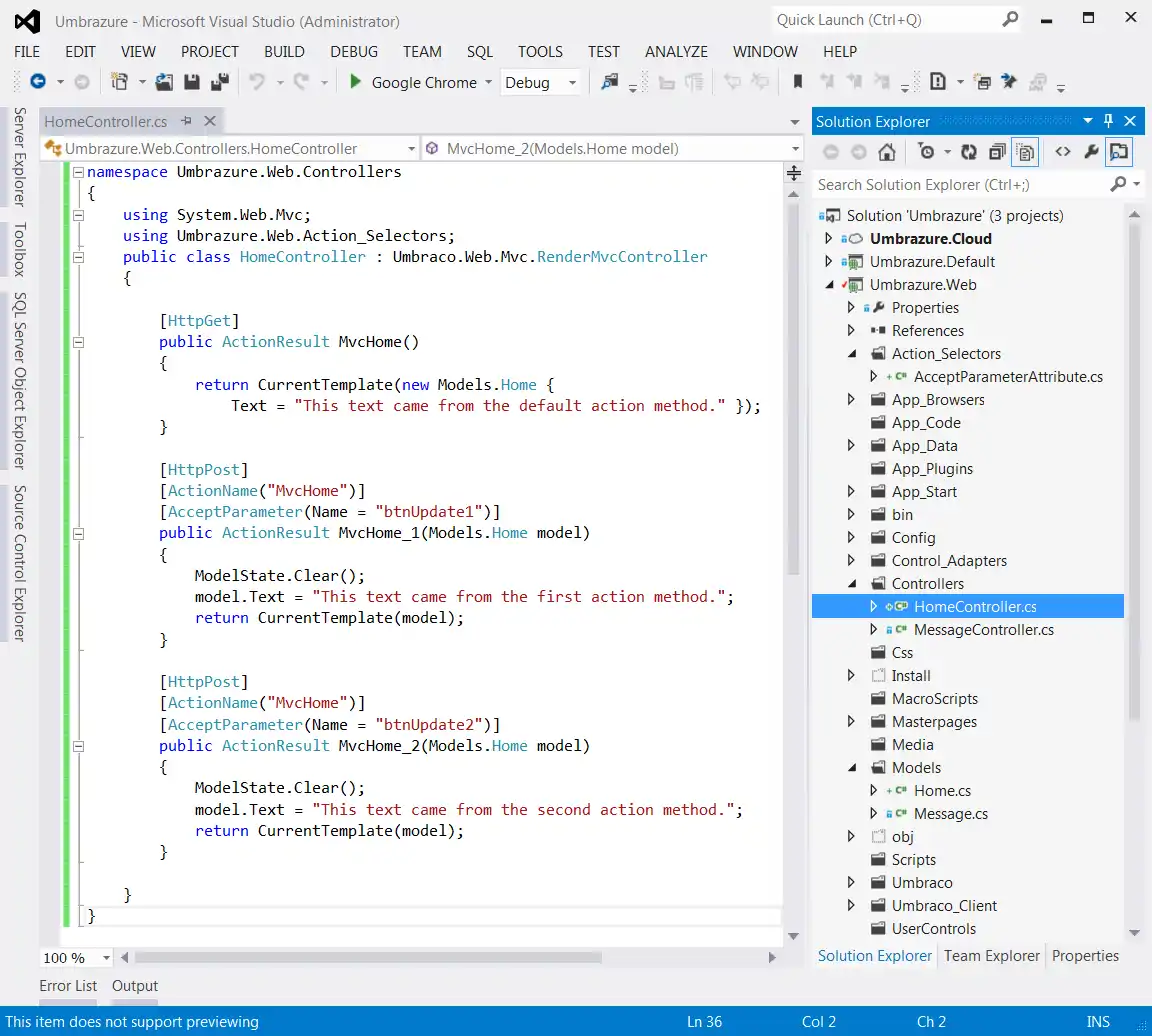Expand the Umbrazure.Cloud project node
This screenshot has height=1036, width=1152.
pos(829,238)
